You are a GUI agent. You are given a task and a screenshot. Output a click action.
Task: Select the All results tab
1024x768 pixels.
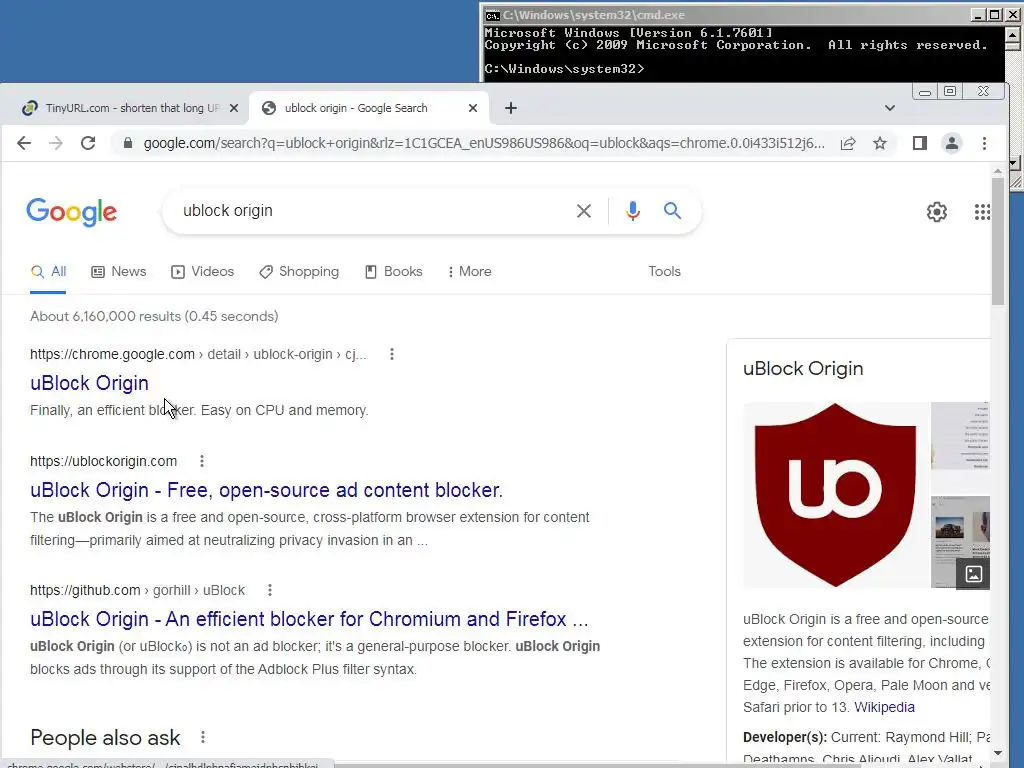tap(48, 271)
